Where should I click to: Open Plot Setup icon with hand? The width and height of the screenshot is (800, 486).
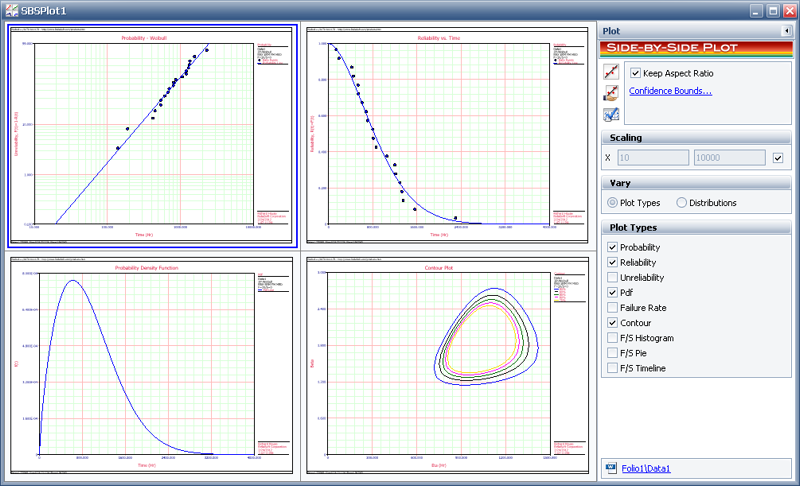(x=611, y=93)
